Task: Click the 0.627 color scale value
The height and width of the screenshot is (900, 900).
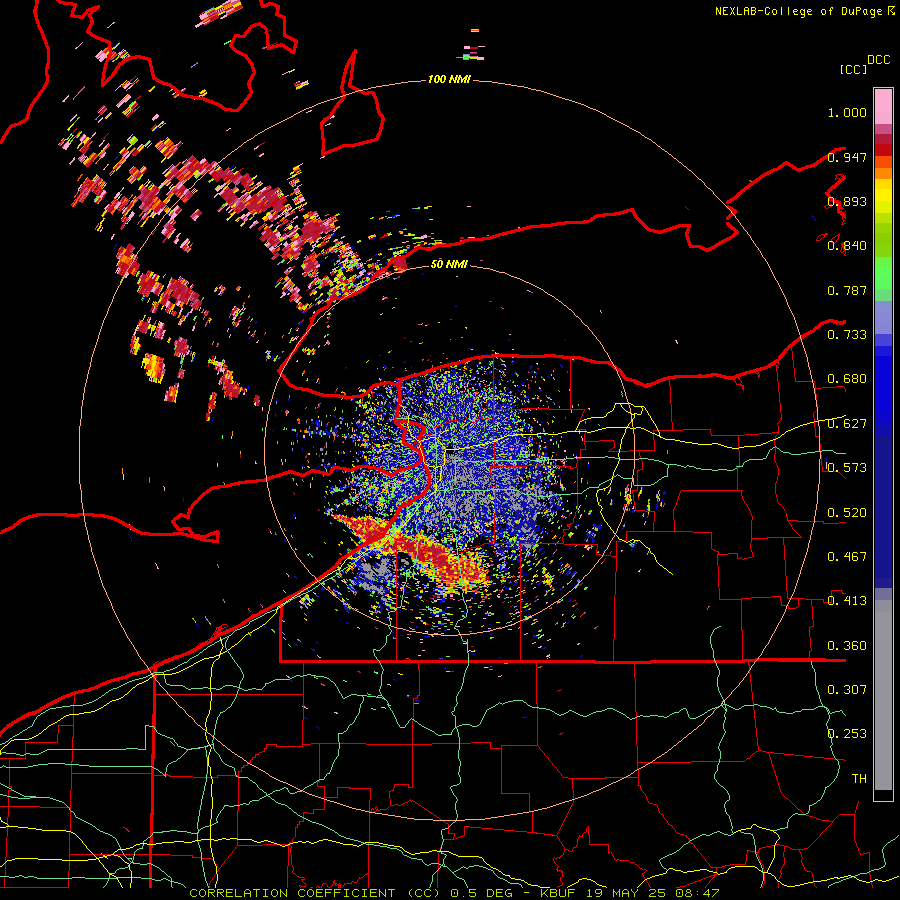Action: click(x=847, y=424)
